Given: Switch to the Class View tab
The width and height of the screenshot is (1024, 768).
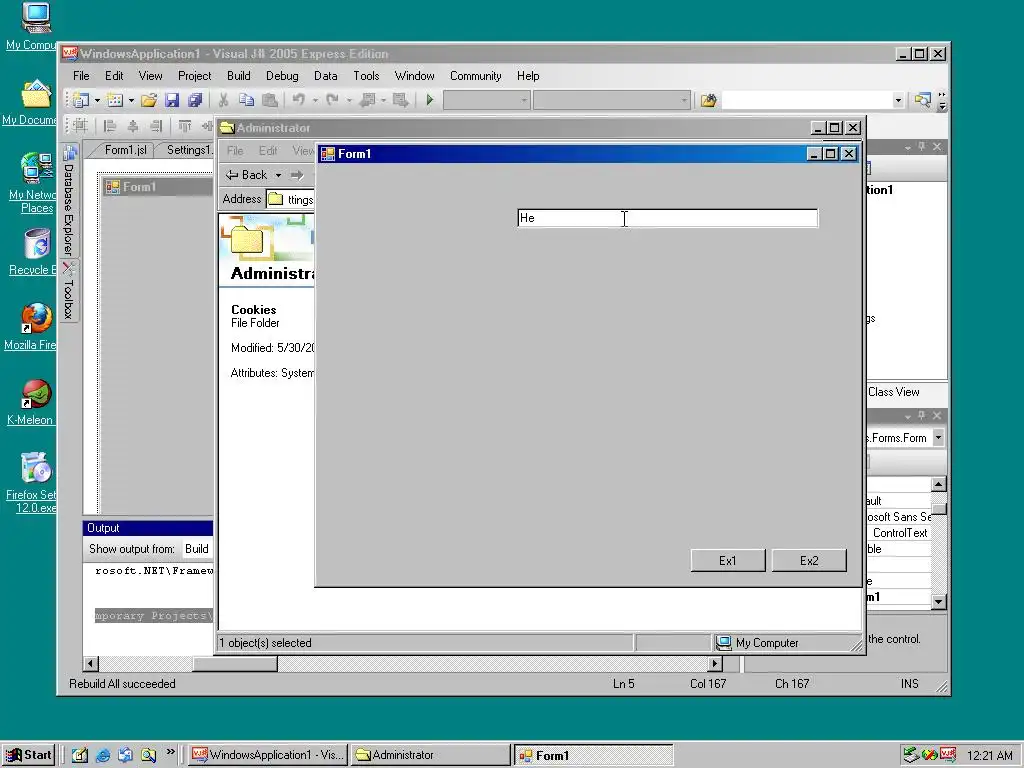Looking at the screenshot, I should 893,392.
